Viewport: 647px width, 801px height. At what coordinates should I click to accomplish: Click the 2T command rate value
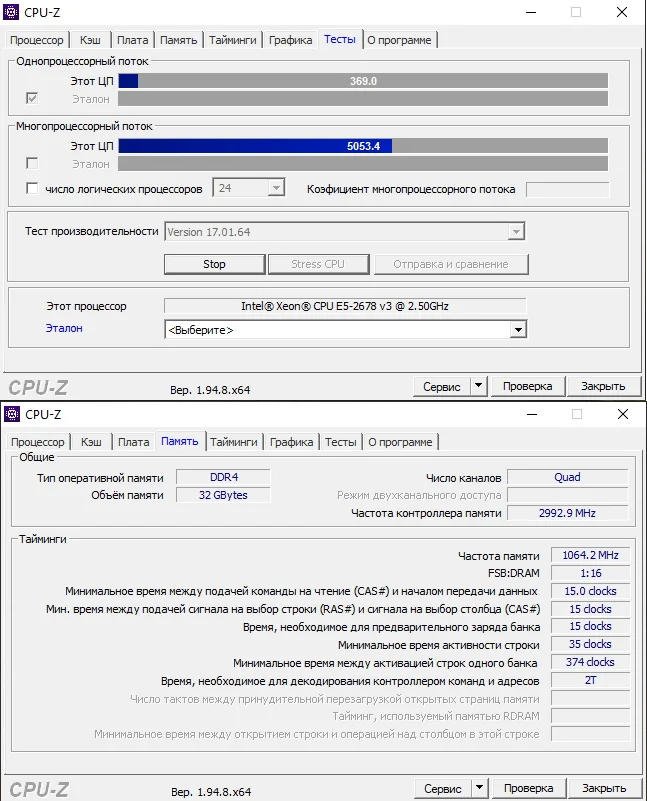pyautogui.click(x=590, y=680)
